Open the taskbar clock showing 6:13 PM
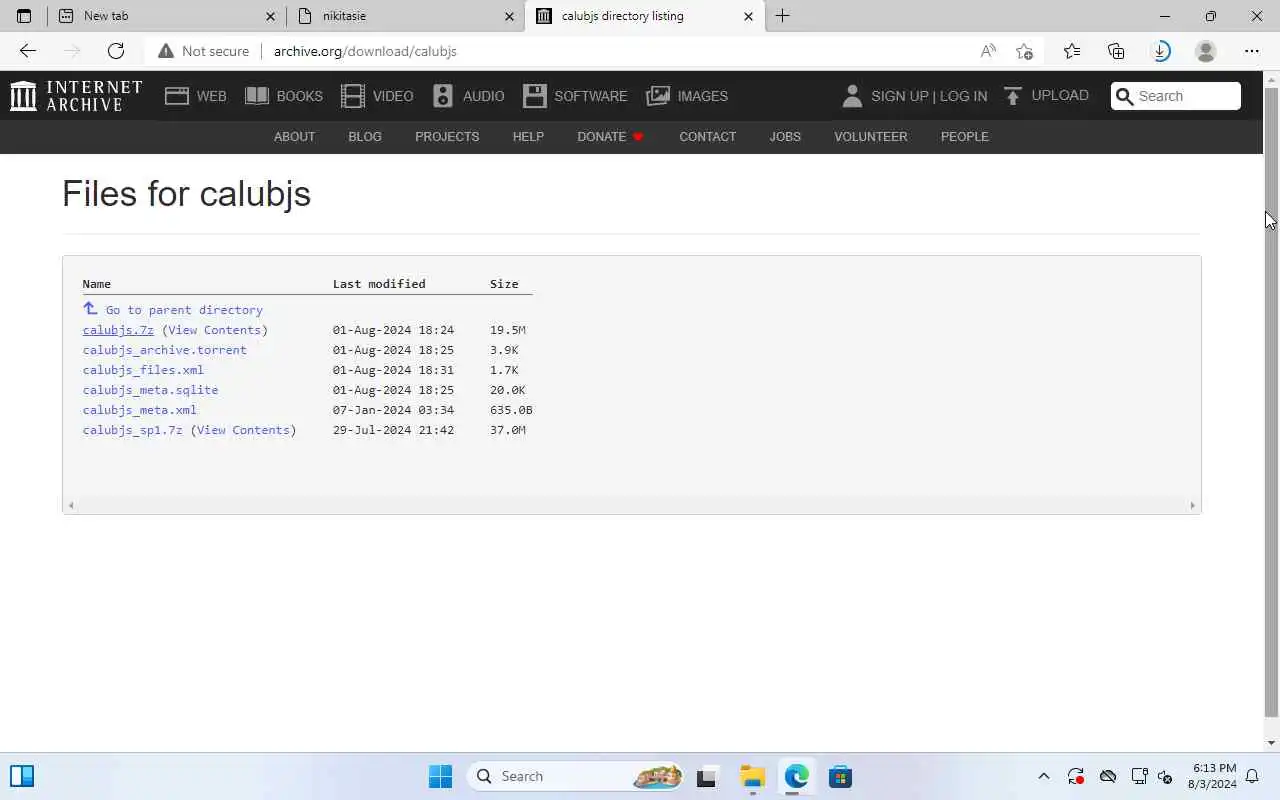 point(1212,776)
